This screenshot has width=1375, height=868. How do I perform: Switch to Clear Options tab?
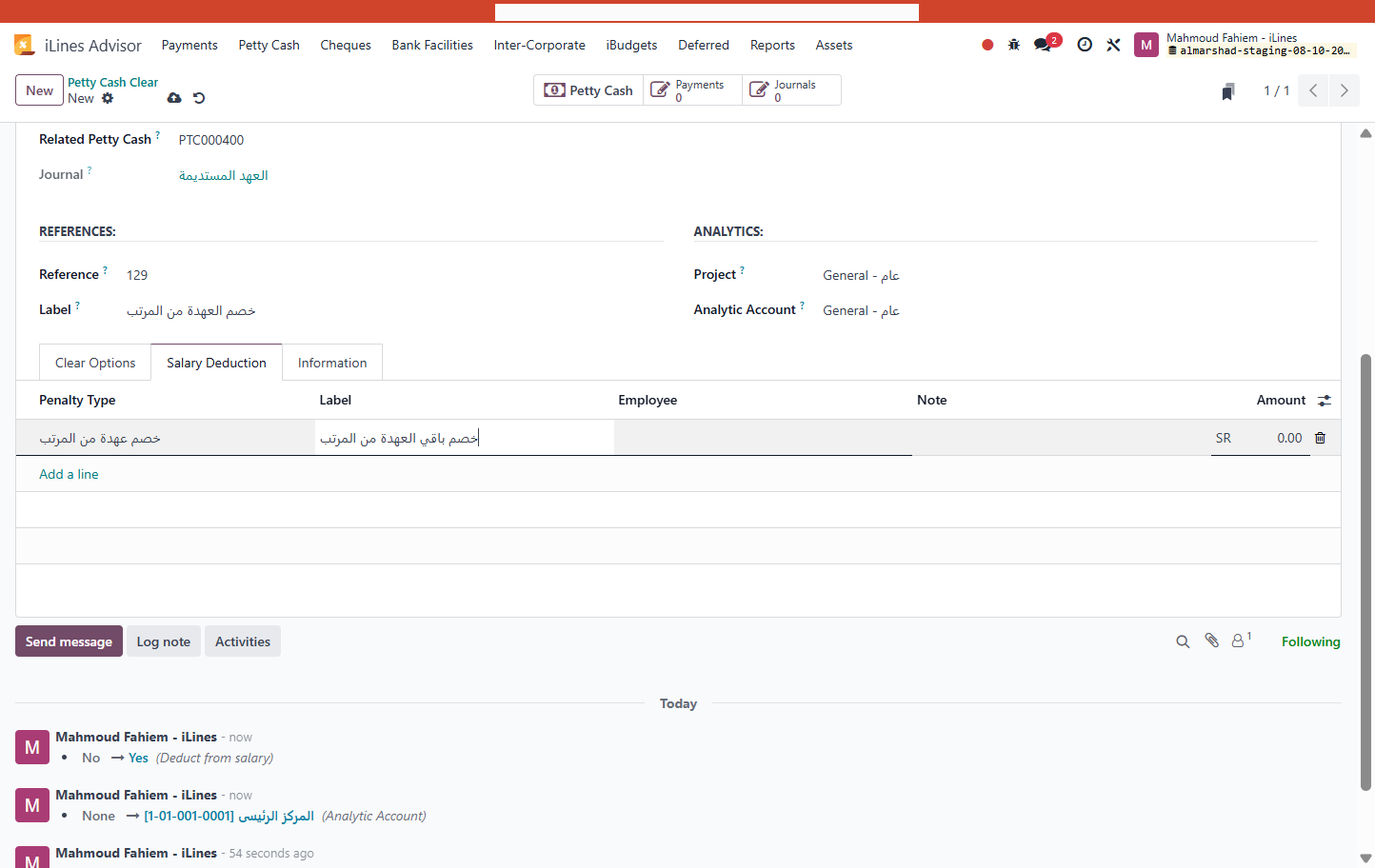(x=95, y=363)
